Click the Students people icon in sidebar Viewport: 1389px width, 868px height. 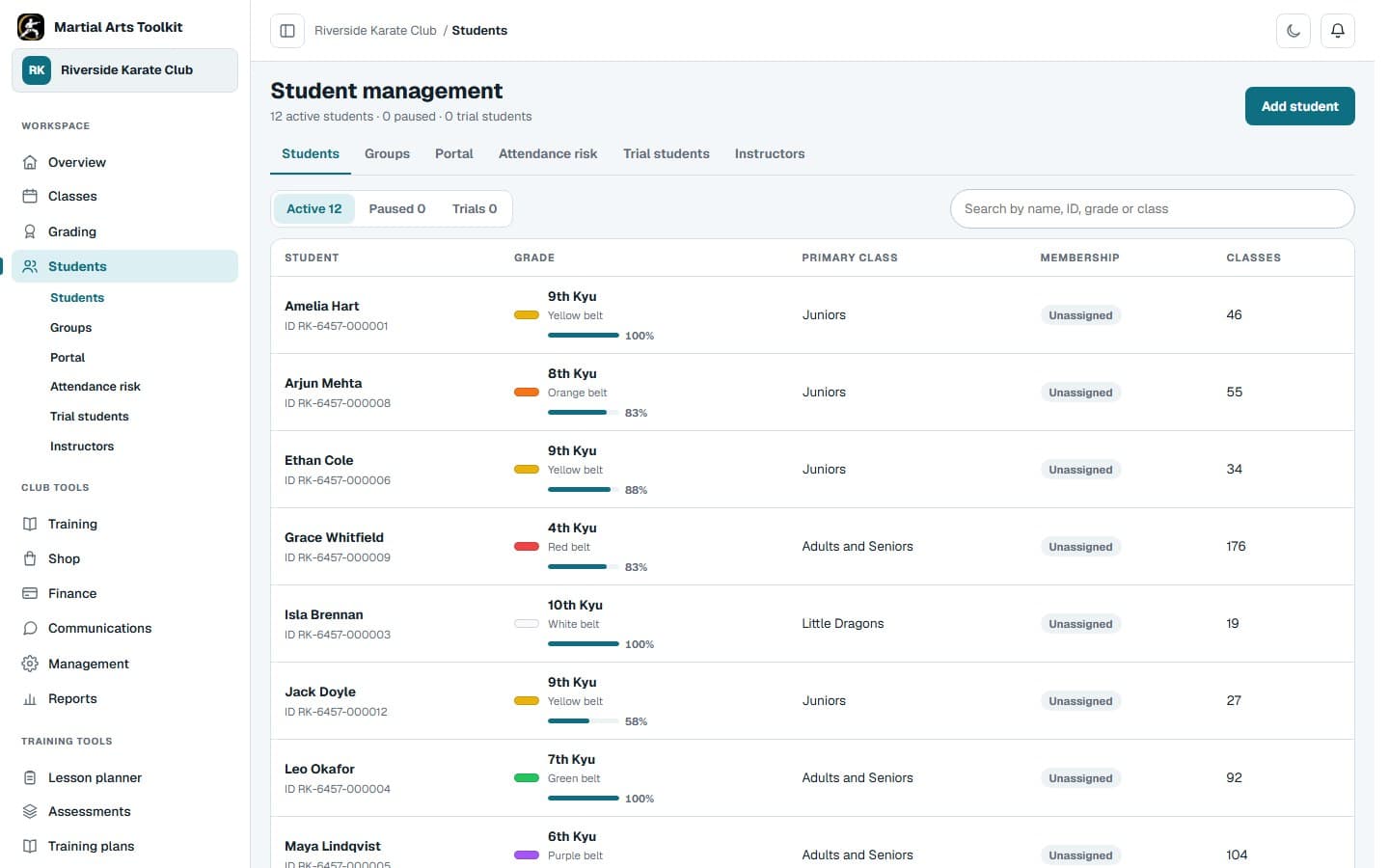pyautogui.click(x=30, y=266)
